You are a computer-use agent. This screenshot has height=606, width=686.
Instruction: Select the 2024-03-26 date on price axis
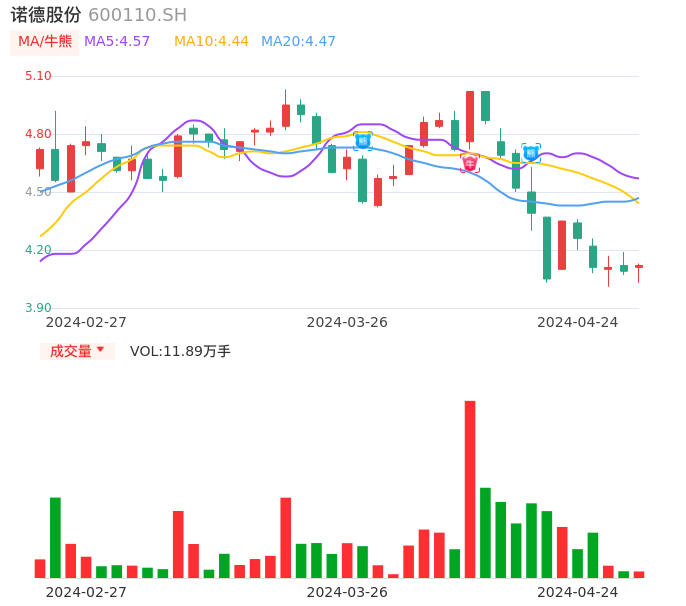tap(347, 322)
